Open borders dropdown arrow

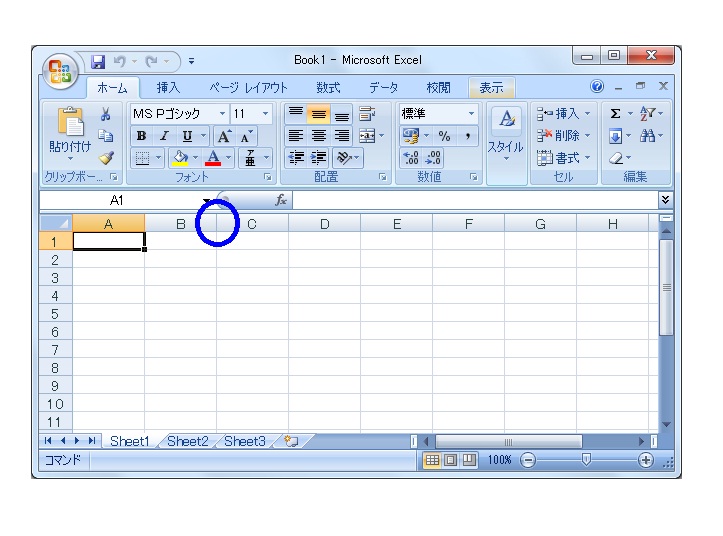[159, 158]
